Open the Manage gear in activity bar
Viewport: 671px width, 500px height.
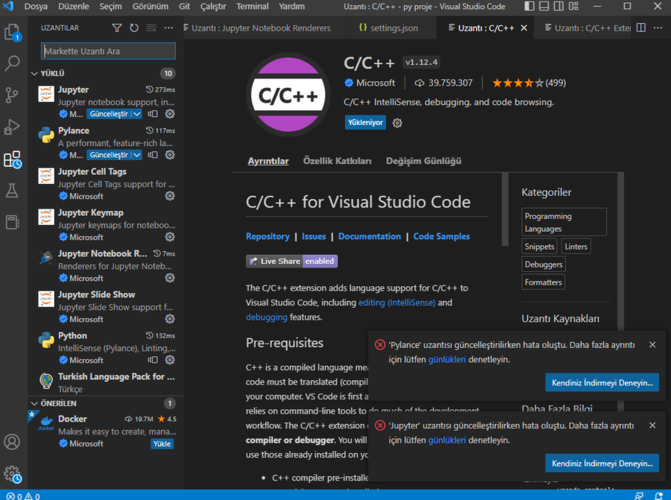(x=12, y=474)
